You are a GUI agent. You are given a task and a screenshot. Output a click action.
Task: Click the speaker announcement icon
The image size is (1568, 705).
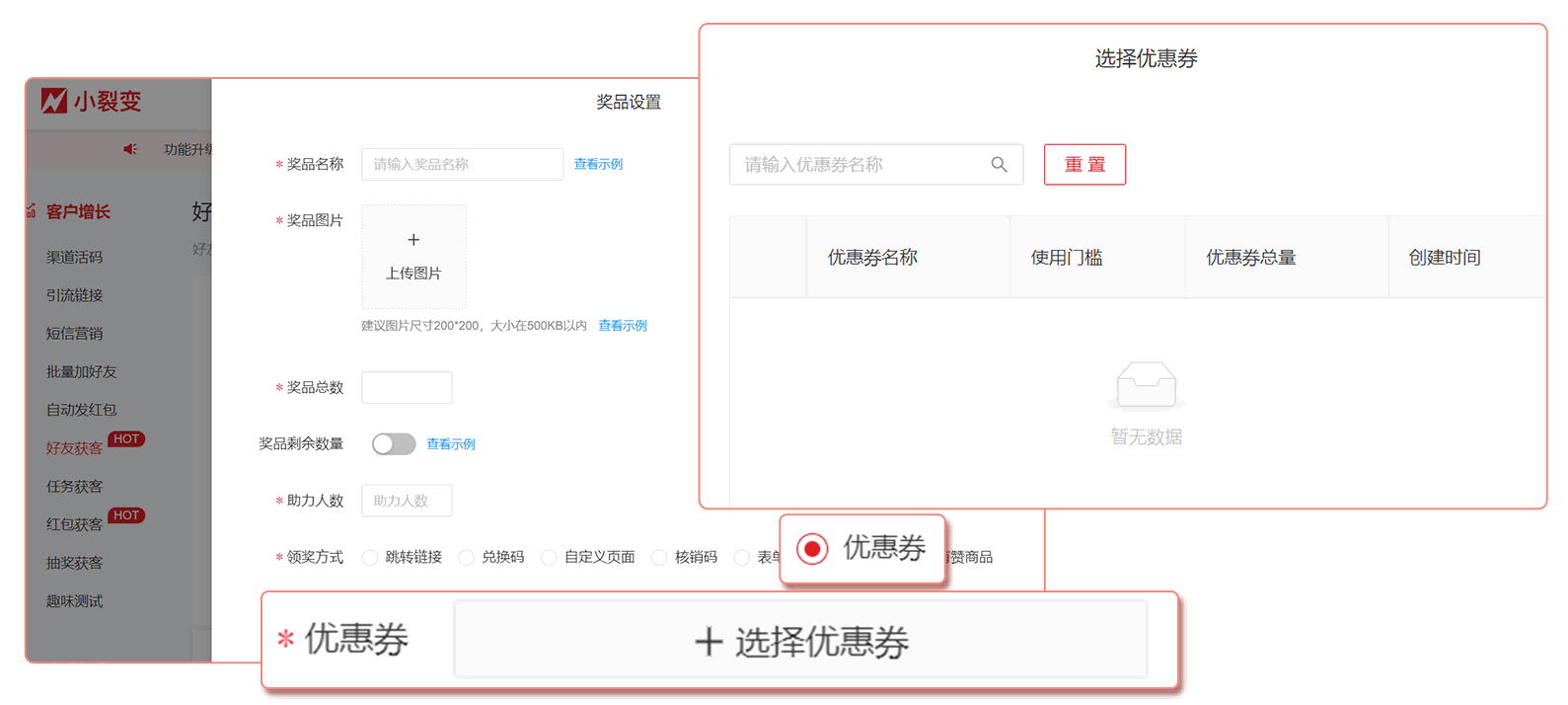tap(130, 149)
